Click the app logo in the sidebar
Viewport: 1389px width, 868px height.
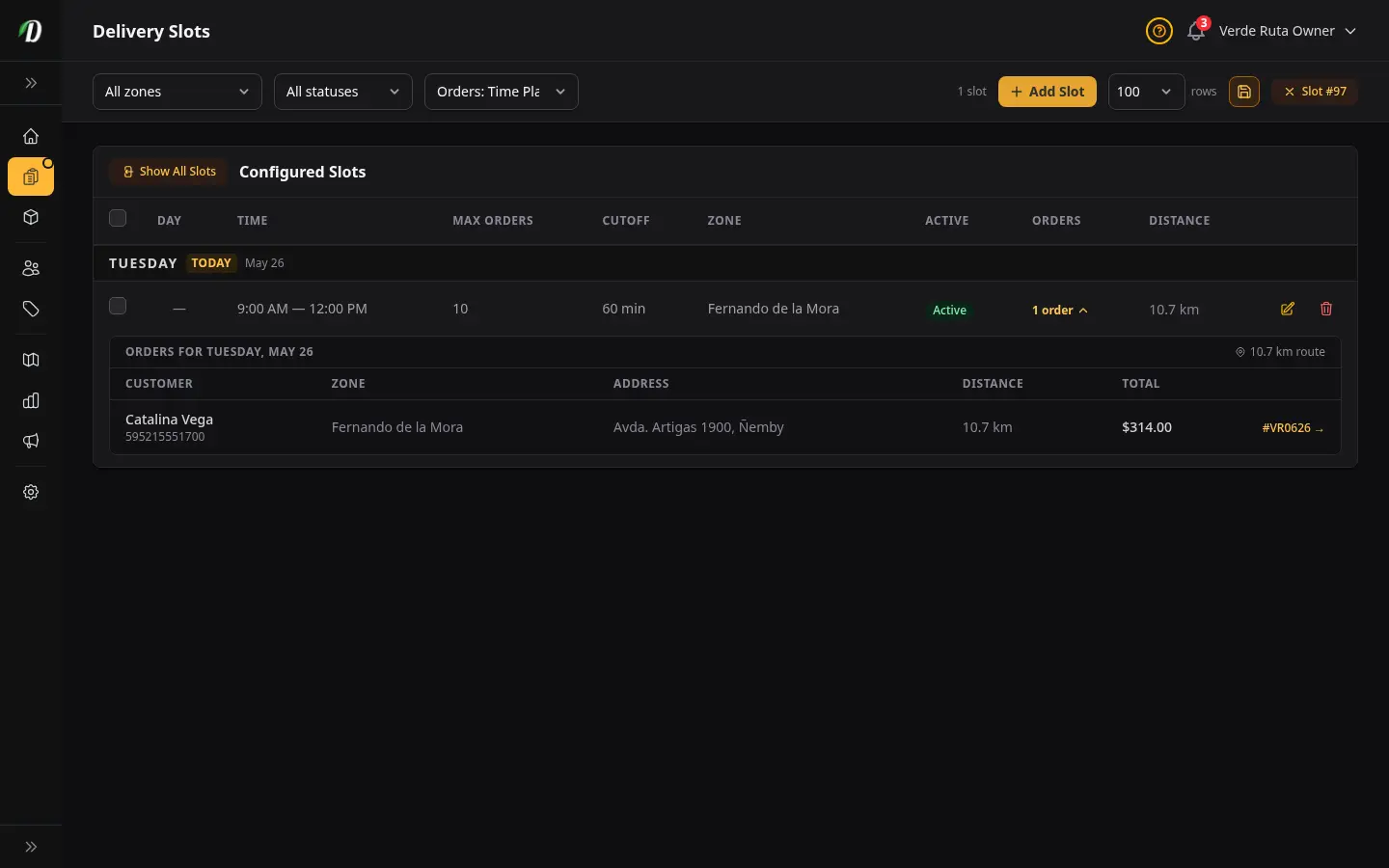click(31, 31)
